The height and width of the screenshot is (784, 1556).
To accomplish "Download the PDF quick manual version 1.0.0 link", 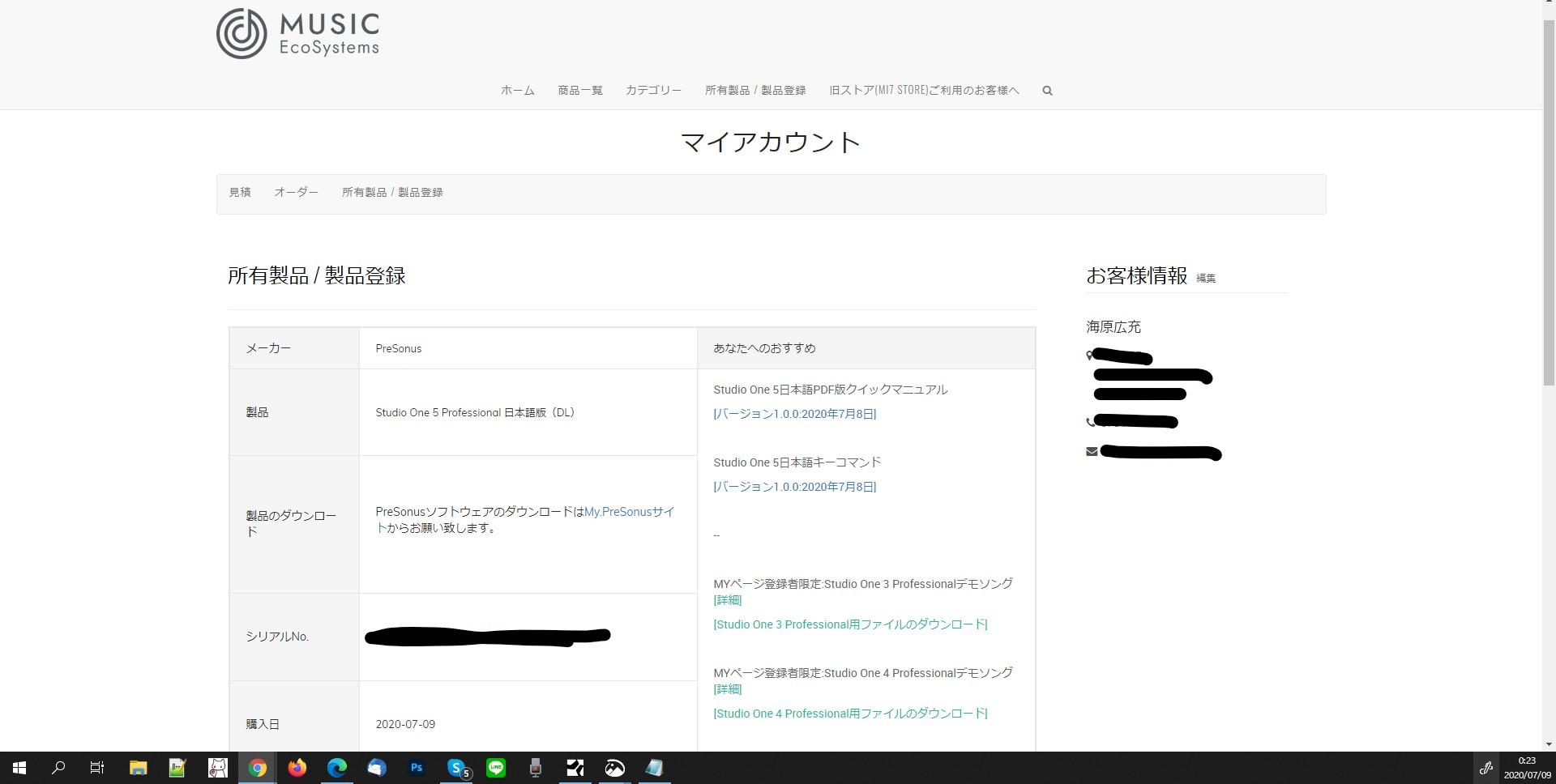I will coord(795,414).
